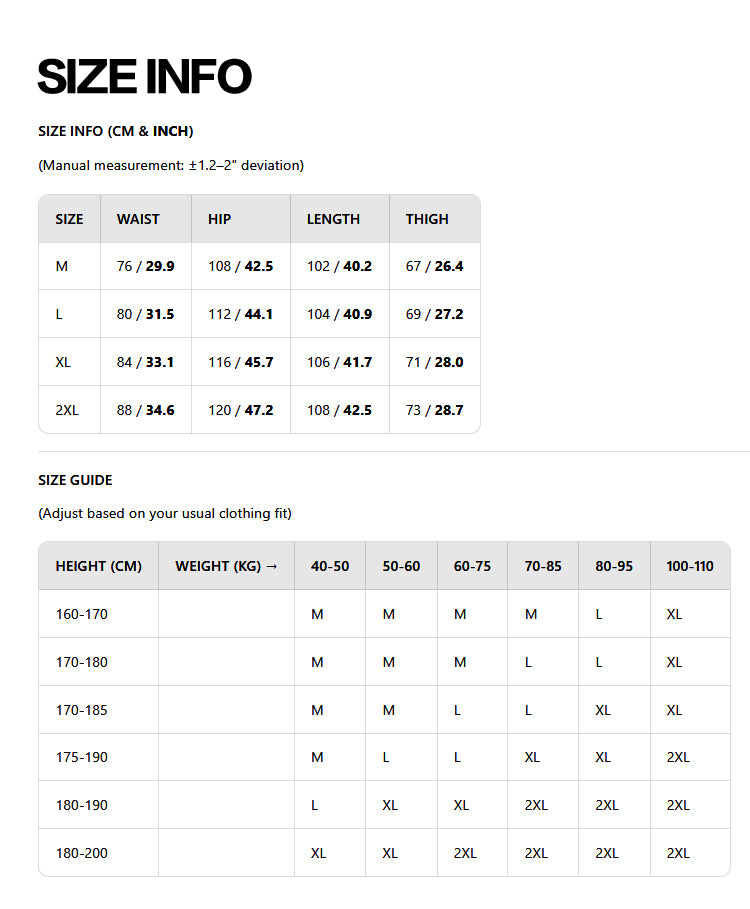
Task: Click the 73 / 28.7 thigh cell
Action: (434, 410)
